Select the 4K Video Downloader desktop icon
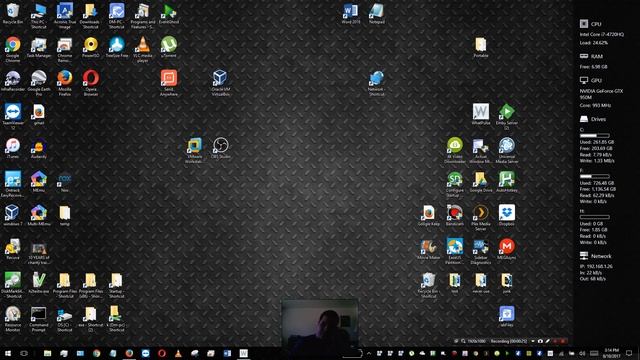 coord(455,150)
